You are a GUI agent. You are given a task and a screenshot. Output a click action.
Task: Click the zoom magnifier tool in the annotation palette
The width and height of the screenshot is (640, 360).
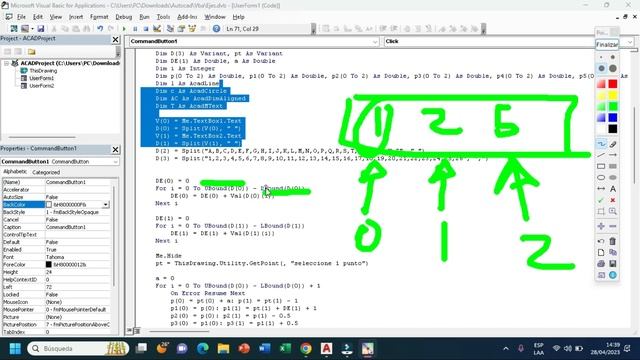(613, 211)
